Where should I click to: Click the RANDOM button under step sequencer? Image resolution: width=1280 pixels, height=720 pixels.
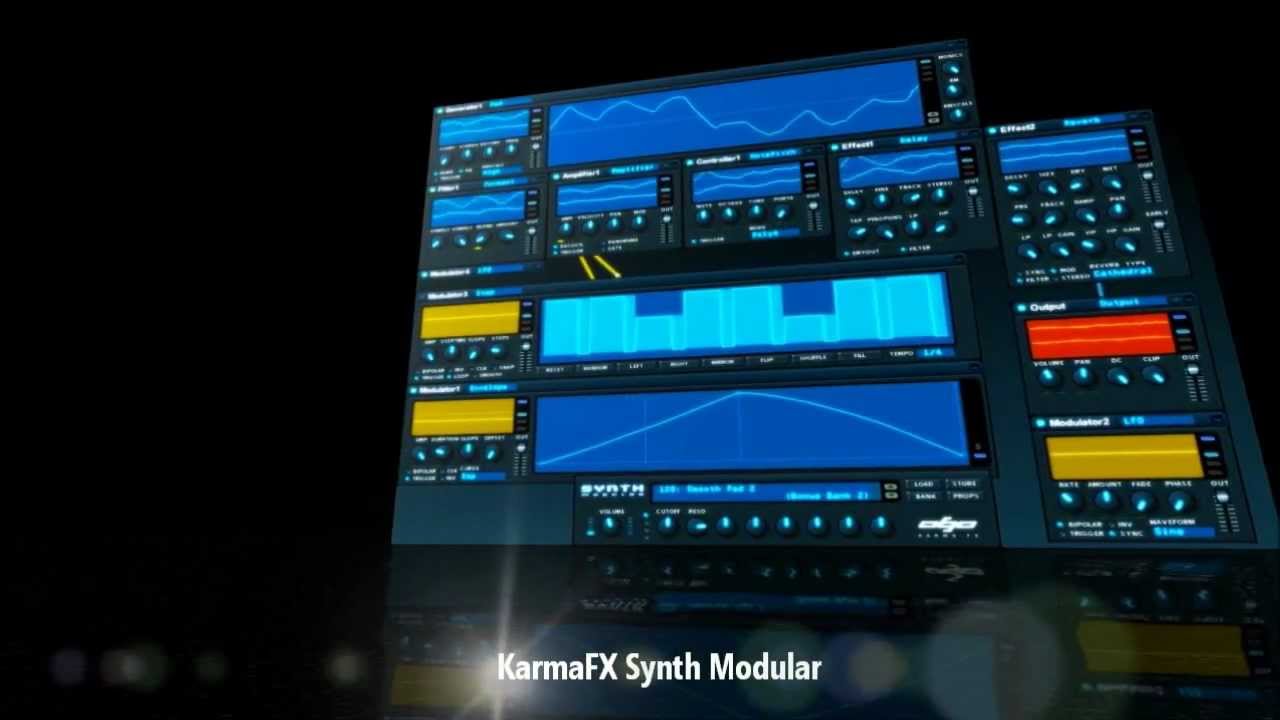coord(595,368)
